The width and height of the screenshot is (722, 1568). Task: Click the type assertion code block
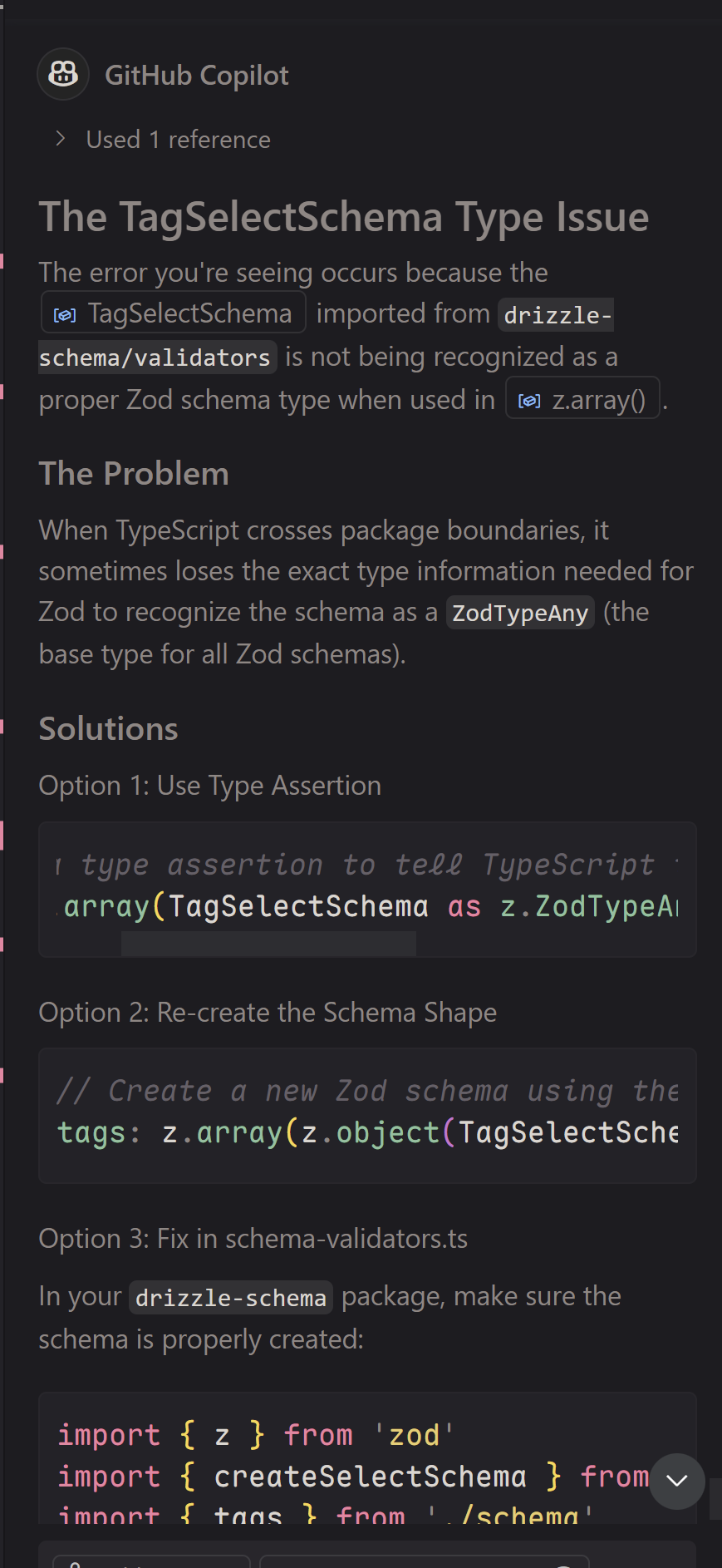(367, 885)
